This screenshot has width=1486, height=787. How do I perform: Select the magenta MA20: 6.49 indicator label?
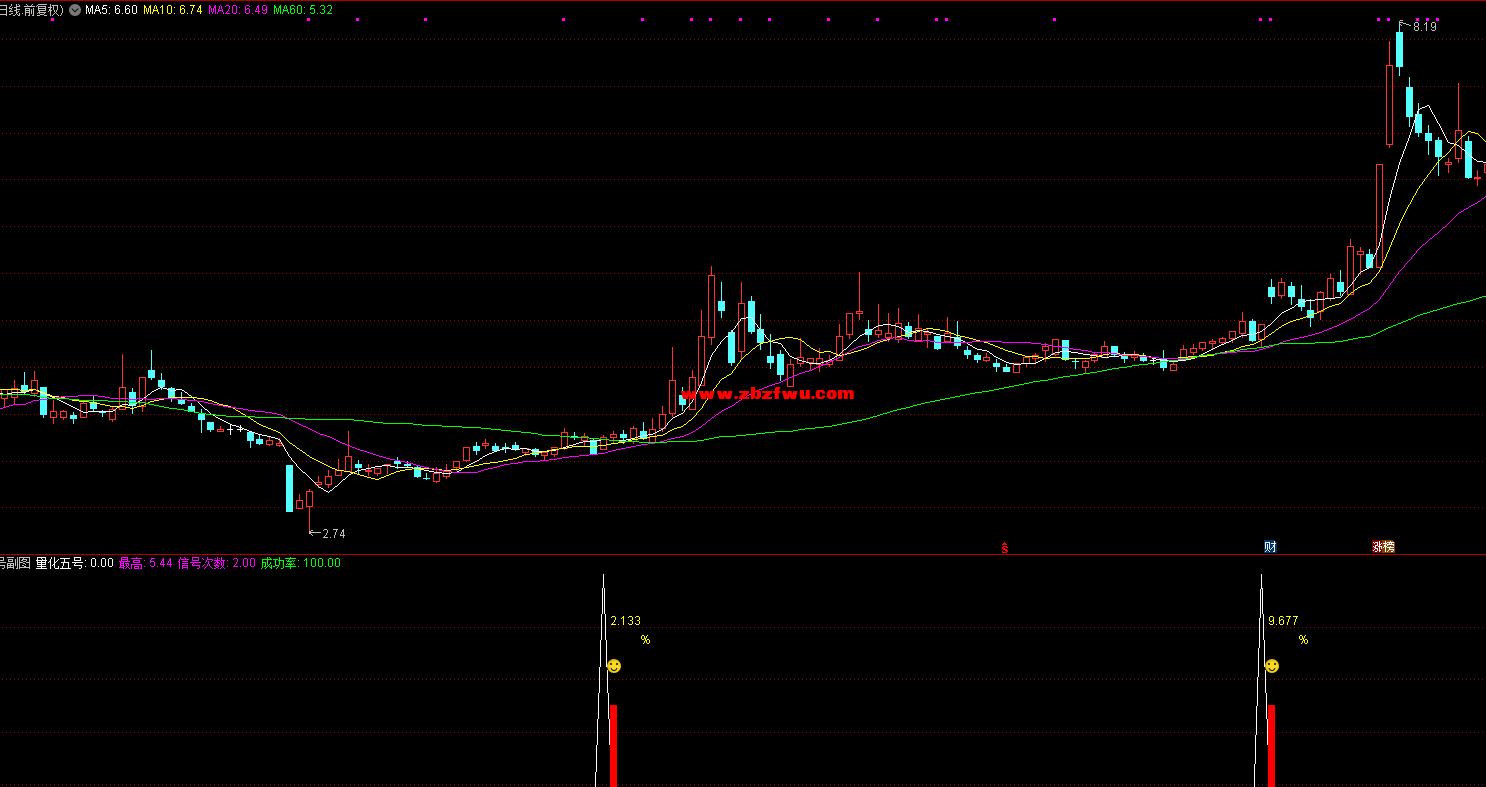pyautogui.click(x=238, y=10)
